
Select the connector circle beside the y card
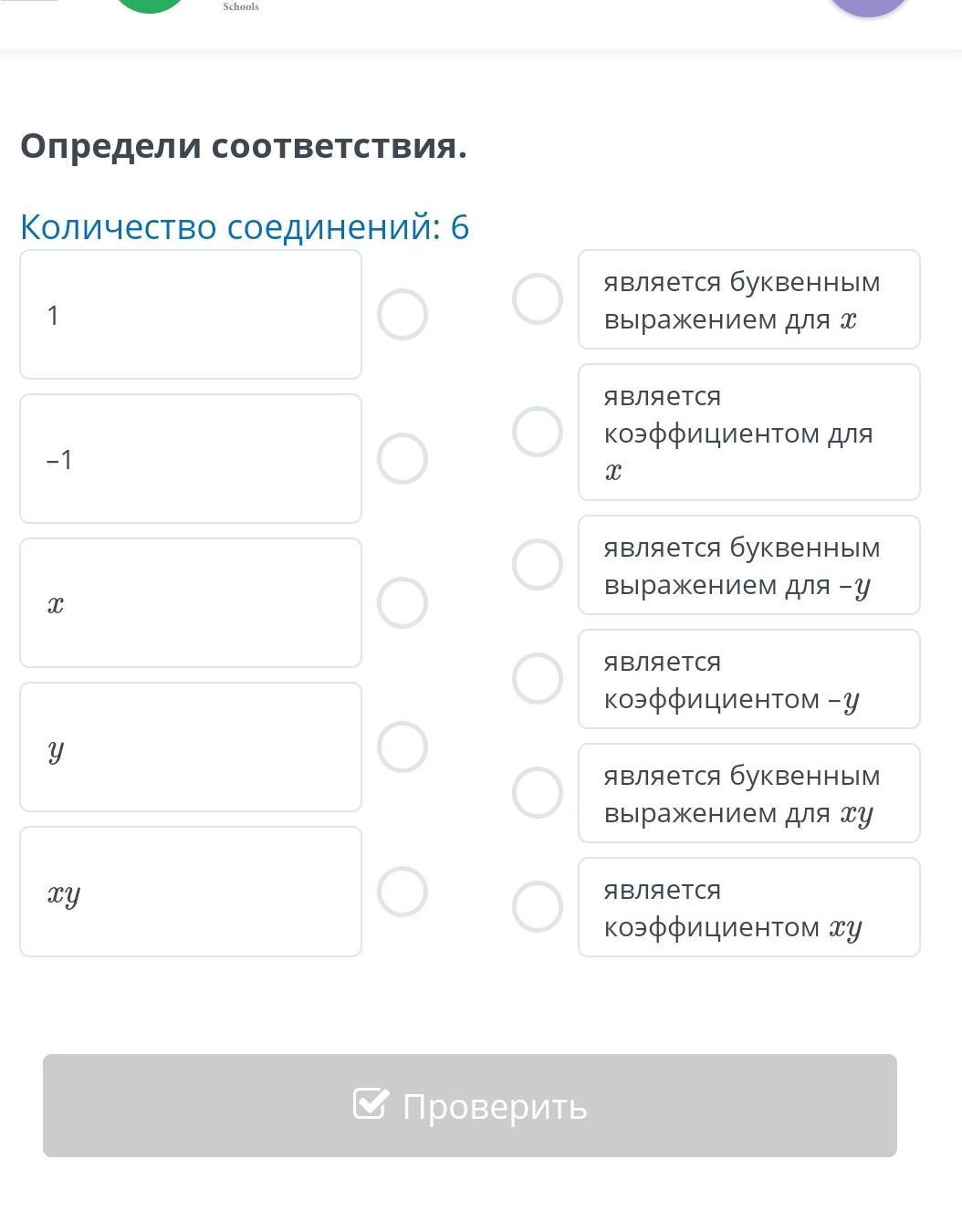pyautogui.click(x=403, y=747)
